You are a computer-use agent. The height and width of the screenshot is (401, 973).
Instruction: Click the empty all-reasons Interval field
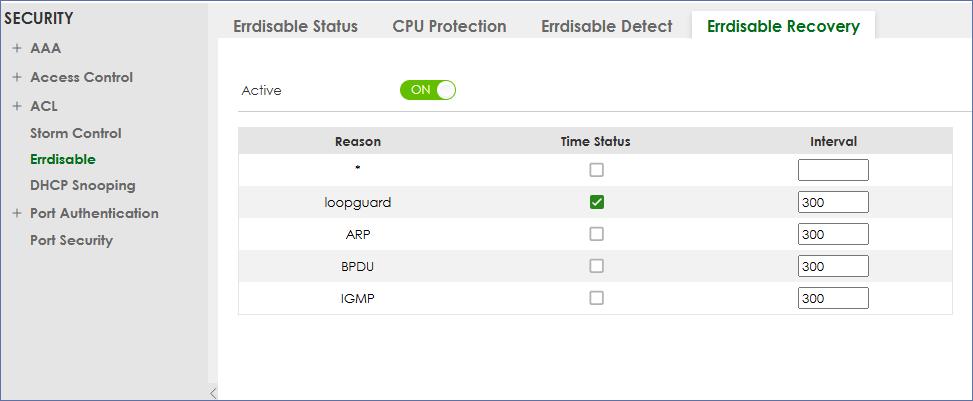click(833, 170)
